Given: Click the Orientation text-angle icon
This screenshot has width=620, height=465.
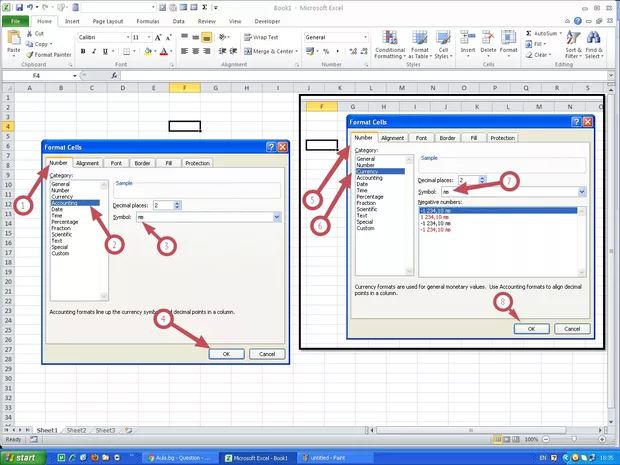Looking at the screenshot, I should click(223, 37).
